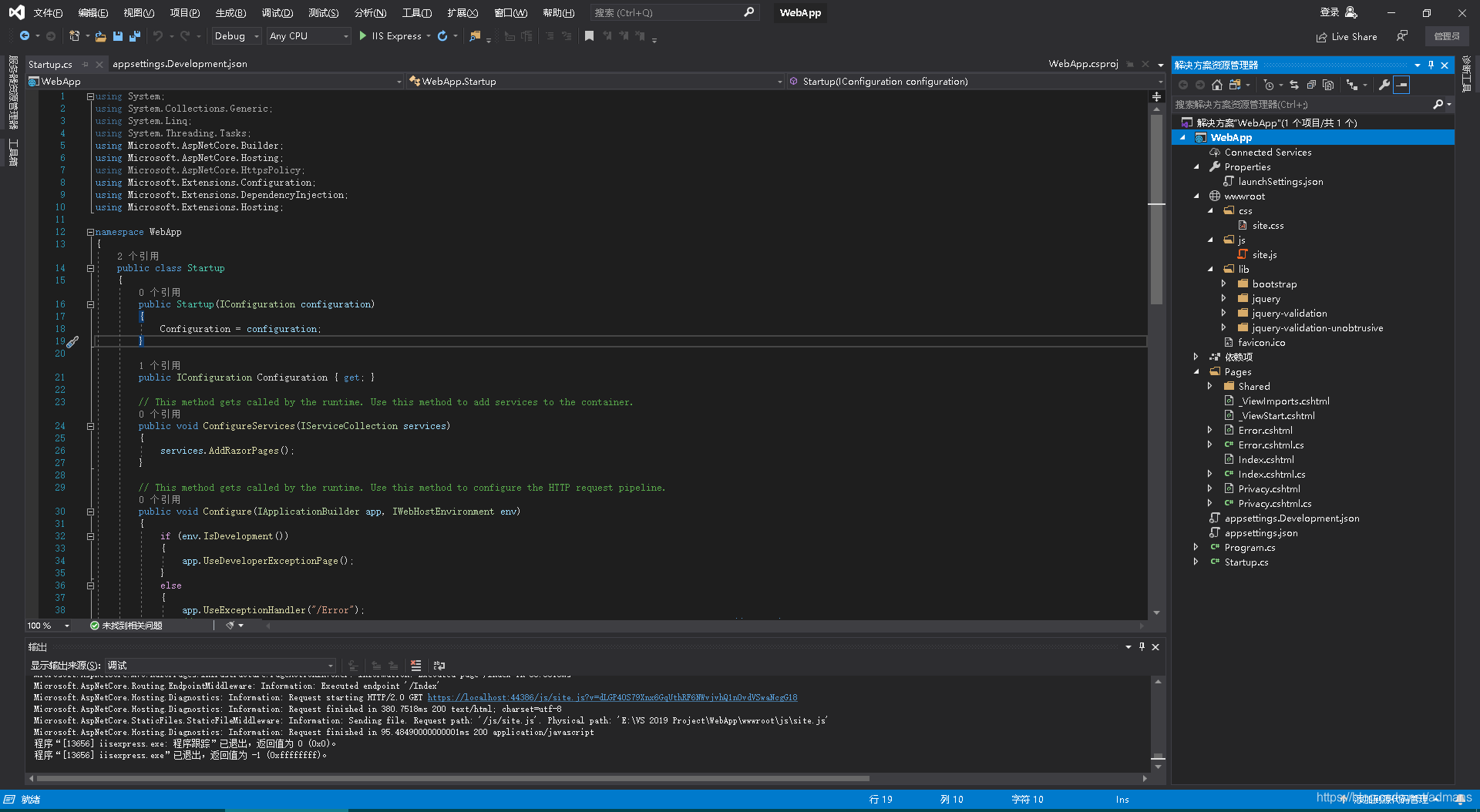Pin the Startup.cs tab
Image resolution: width=1480 pixels, height=812 pixels.
pyautogui.click(x=86, y=64)
